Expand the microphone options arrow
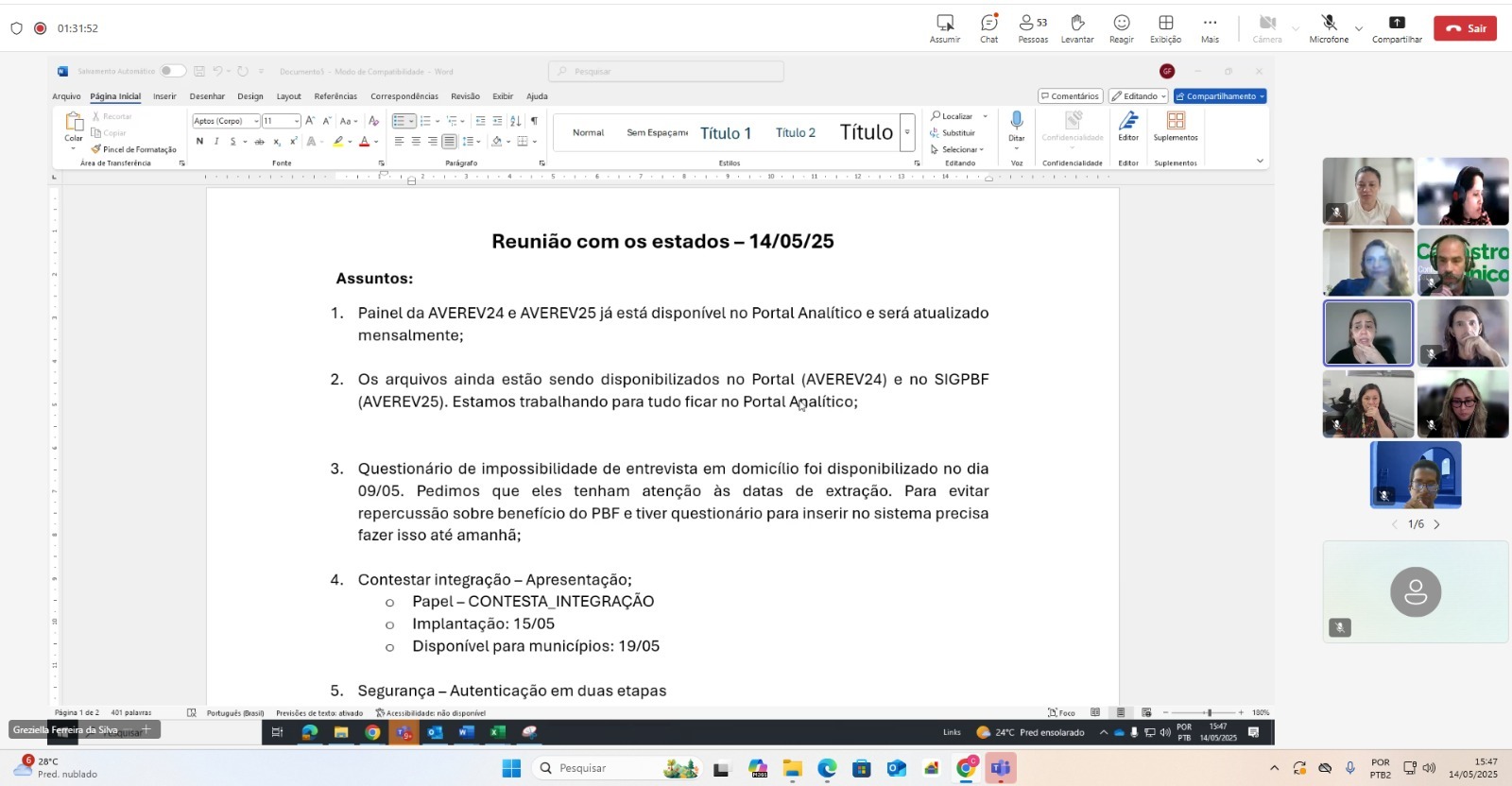This screenshot has width=1512, height=786. click(x=1359, y=28)
